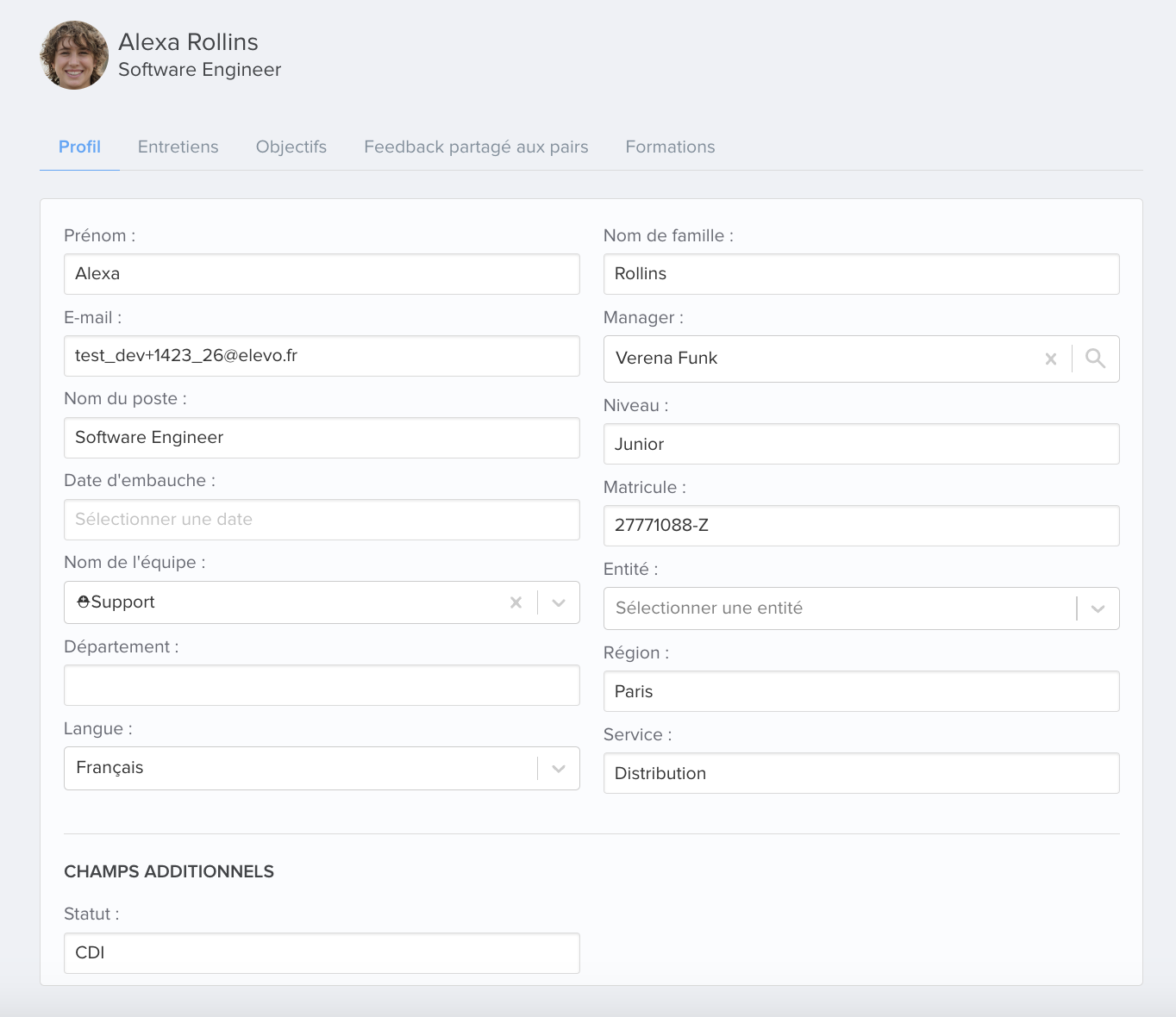Screen dimensions: 1176x1017
Task: Open the Nom de l'équipe dropdown arrow
Action: point(559,602)
